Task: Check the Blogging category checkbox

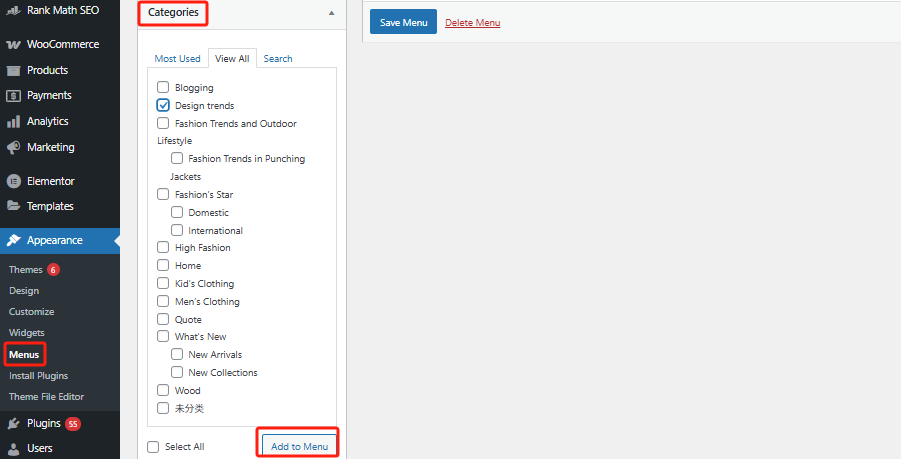Action: [163, 88]
